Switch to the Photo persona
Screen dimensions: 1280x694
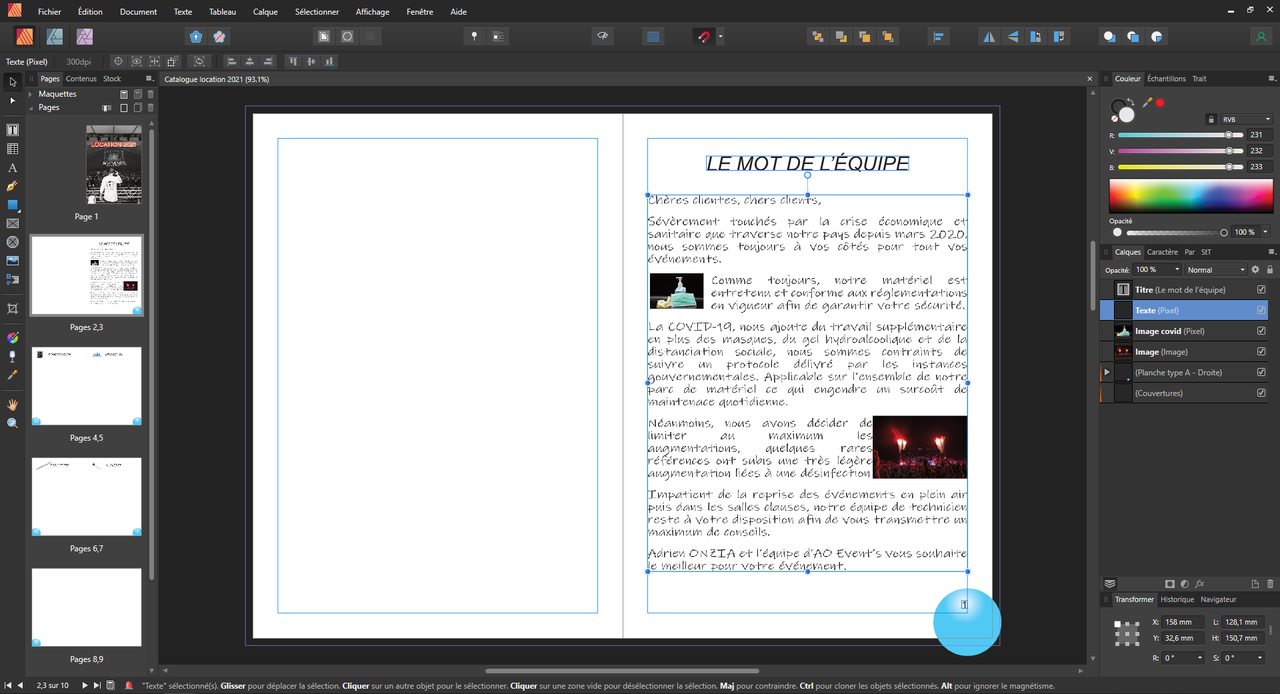[x=85, y=36]
